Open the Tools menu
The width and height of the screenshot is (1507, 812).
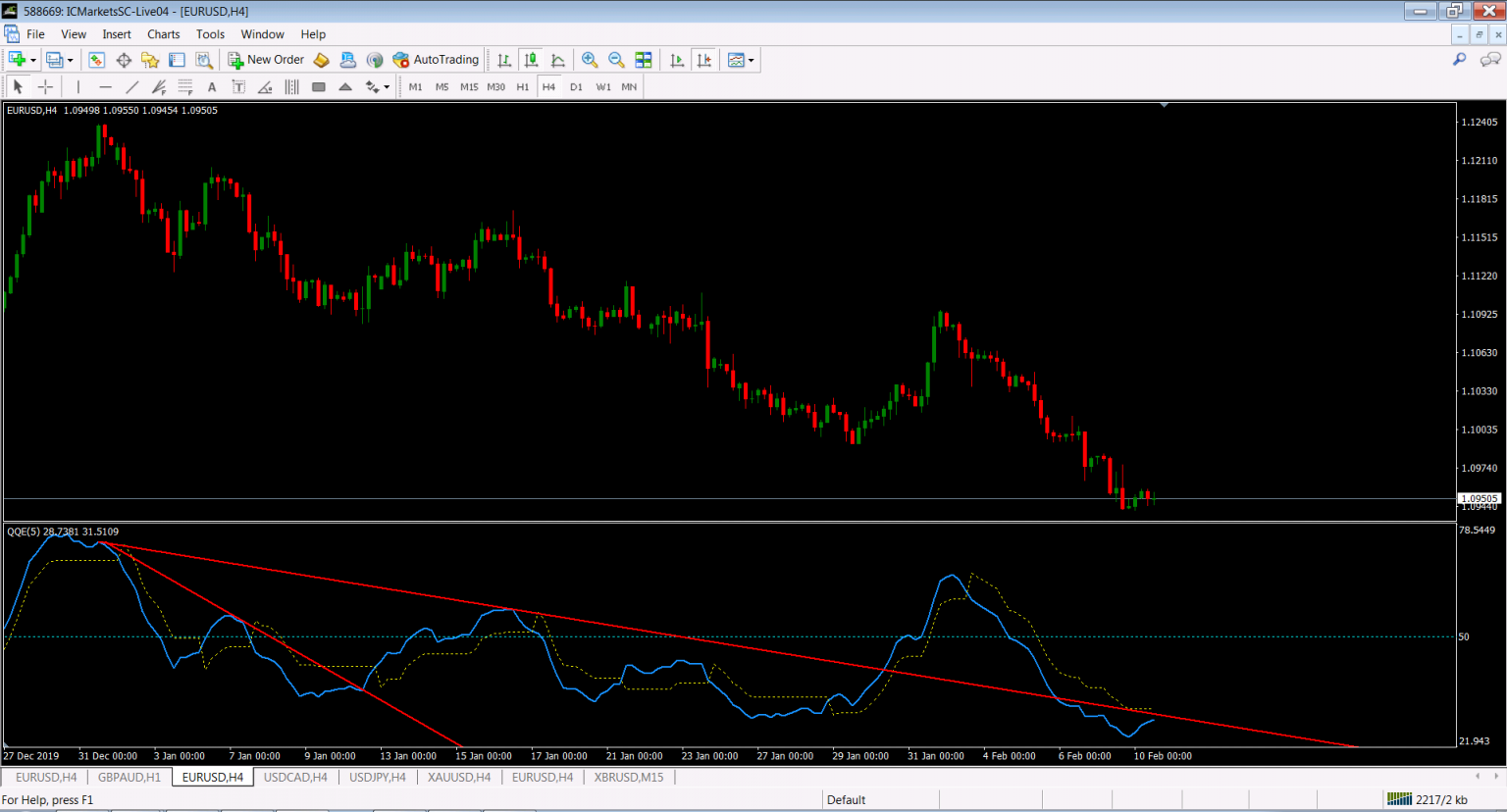(210, 34)
